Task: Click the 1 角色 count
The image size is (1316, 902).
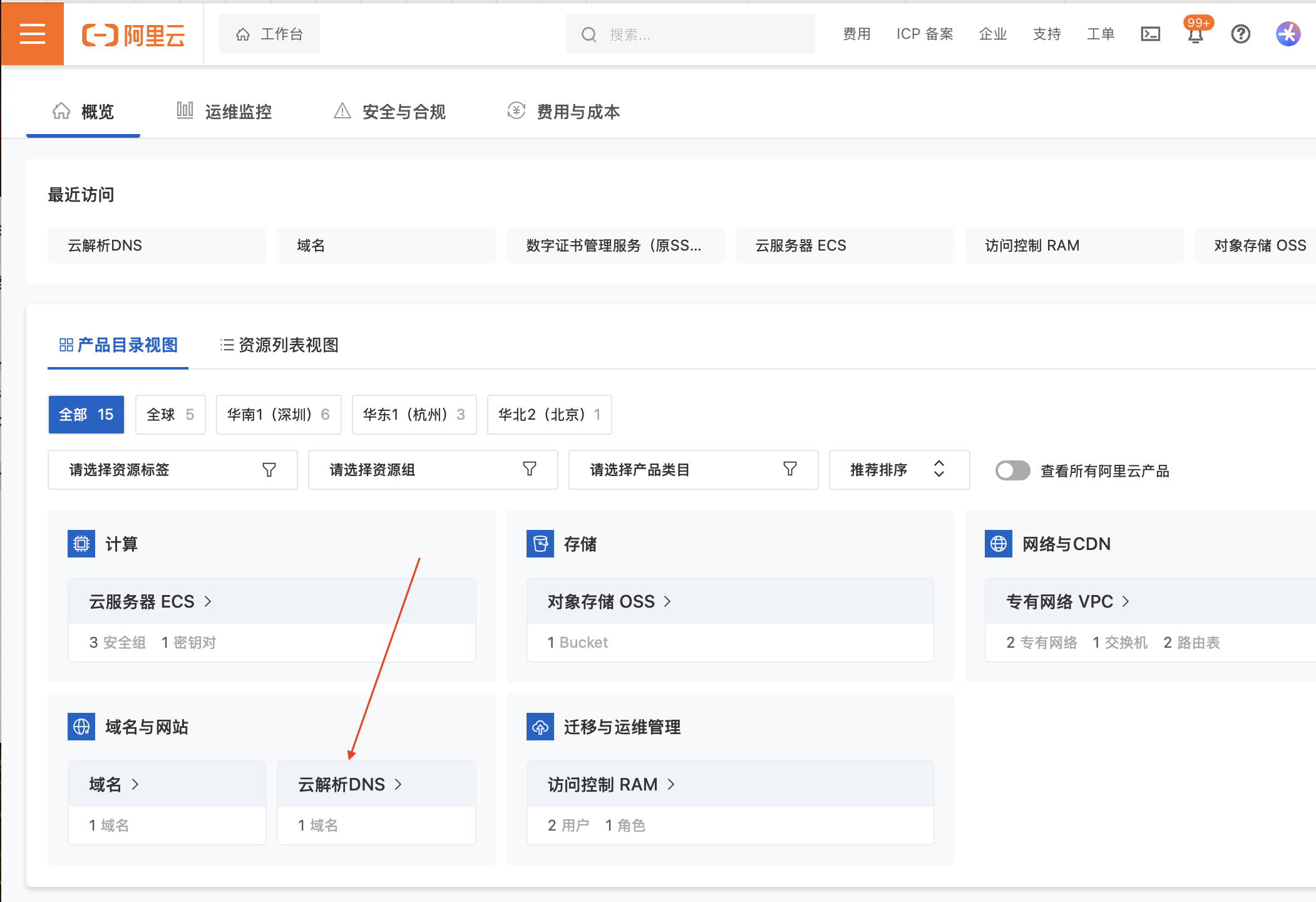Action: [625, 826]
